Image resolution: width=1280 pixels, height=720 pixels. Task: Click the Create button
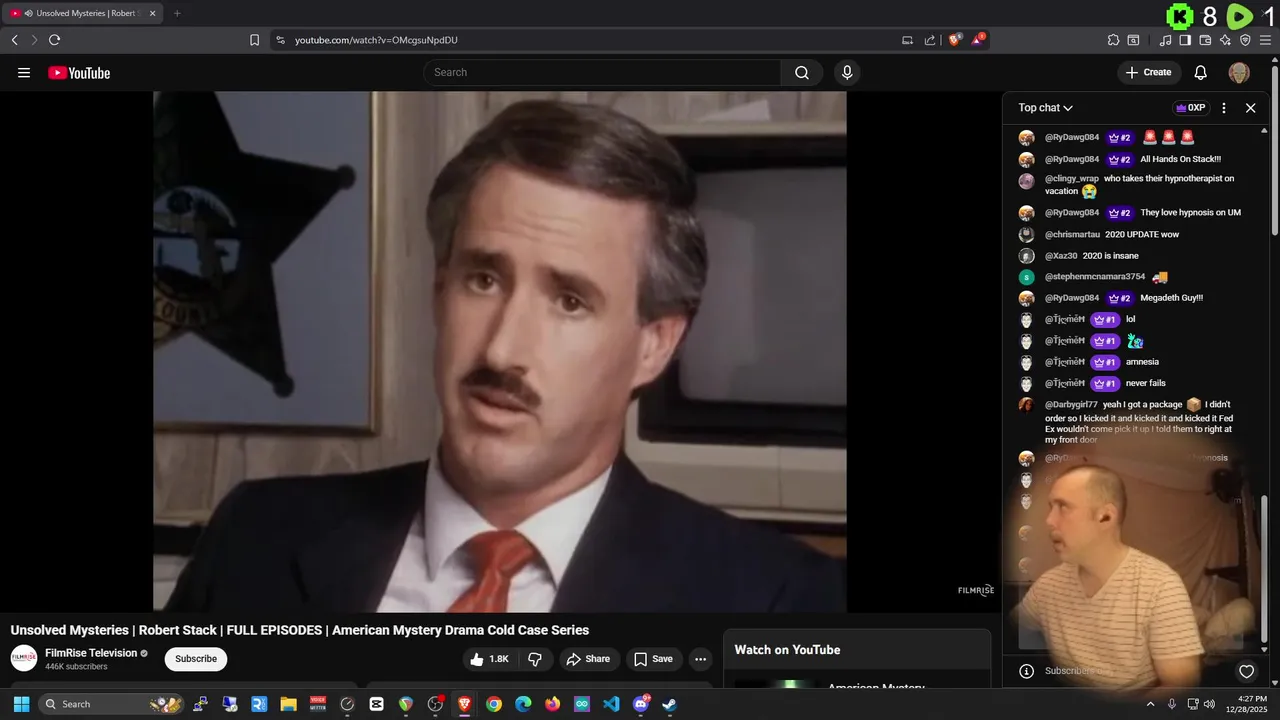tap(1148, 72)
